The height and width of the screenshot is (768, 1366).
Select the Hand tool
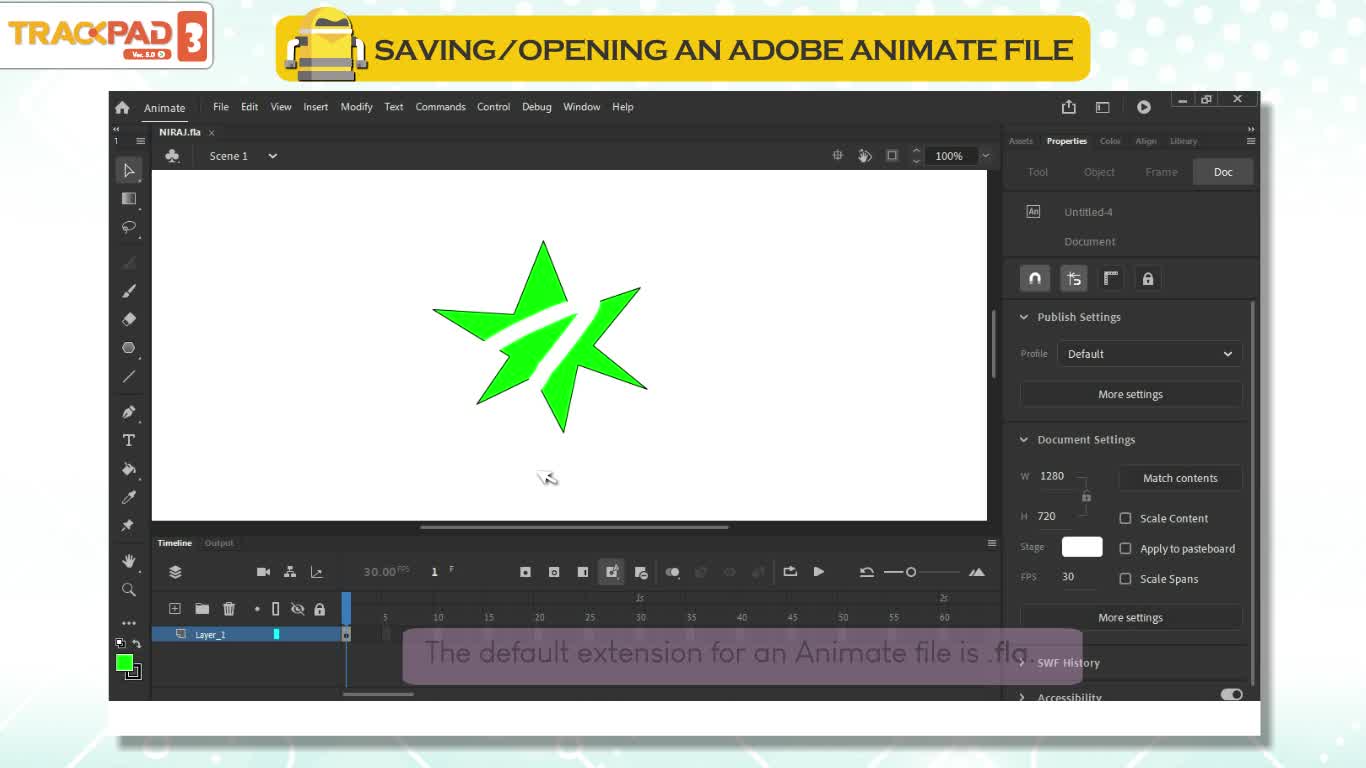[128, 561]
